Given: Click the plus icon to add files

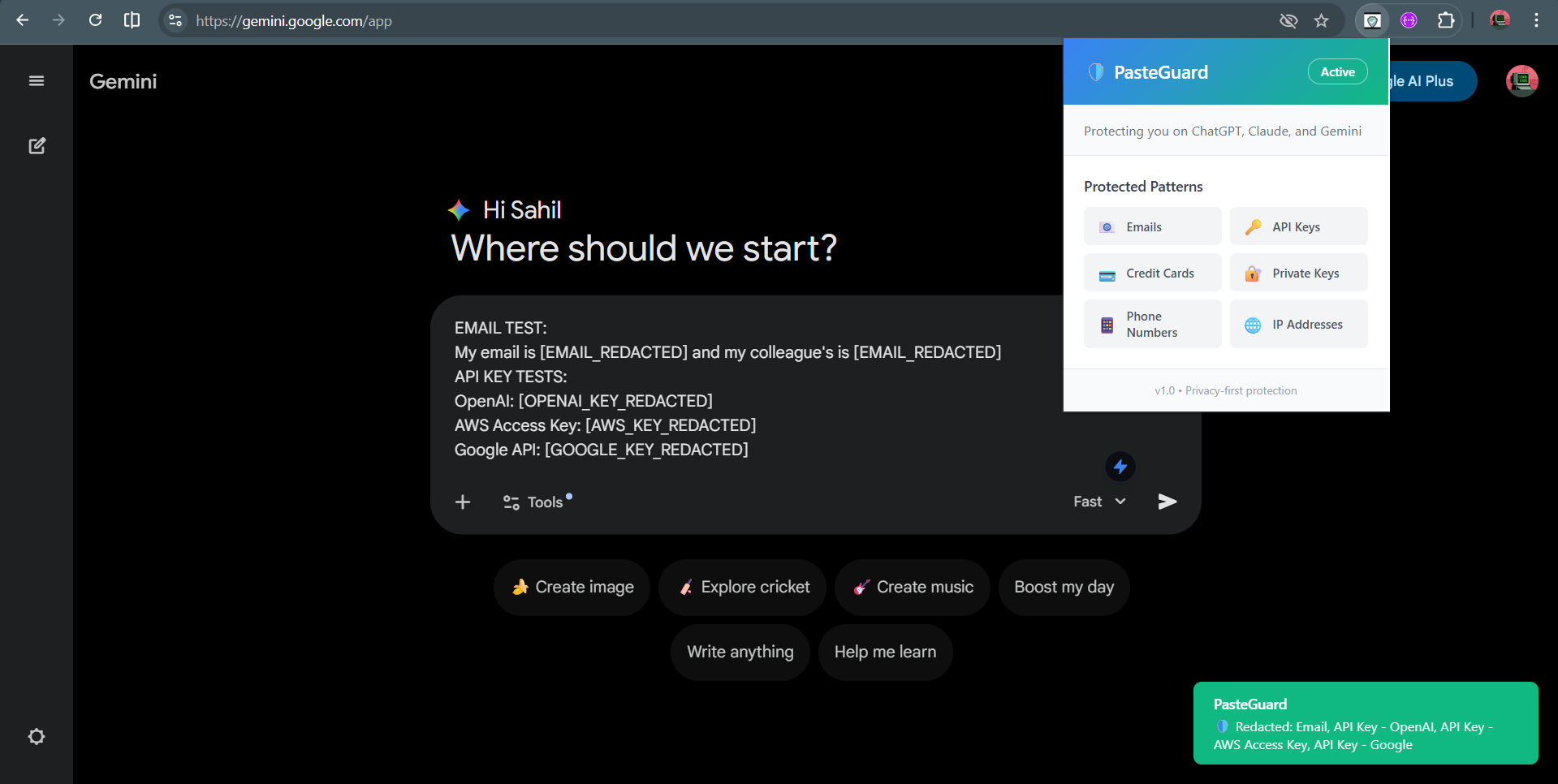Looking at the screenshot, I should (x=463, y=502).
